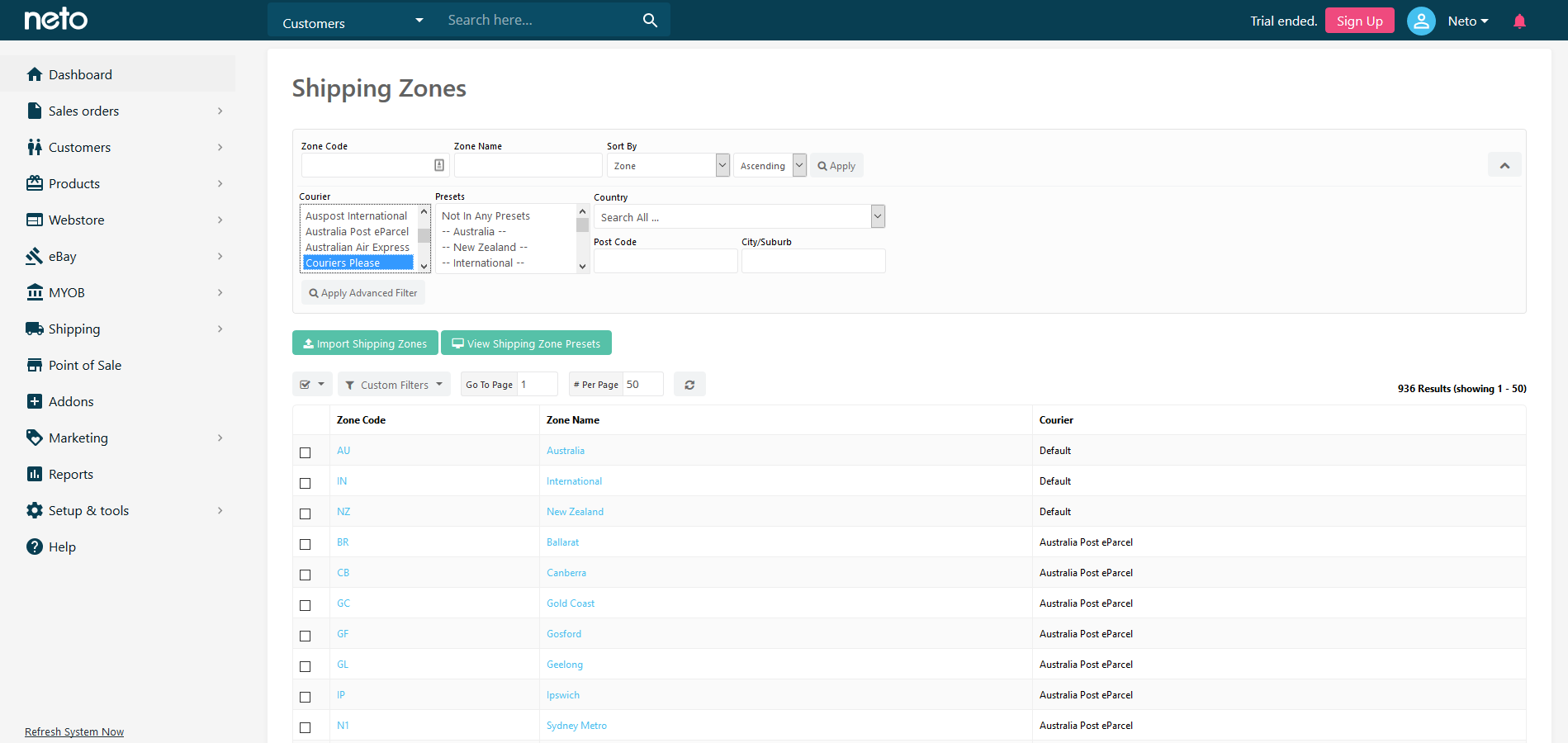Tick the Canberra row checkbox
This screenshot has height=743, width=1568.
306,575
